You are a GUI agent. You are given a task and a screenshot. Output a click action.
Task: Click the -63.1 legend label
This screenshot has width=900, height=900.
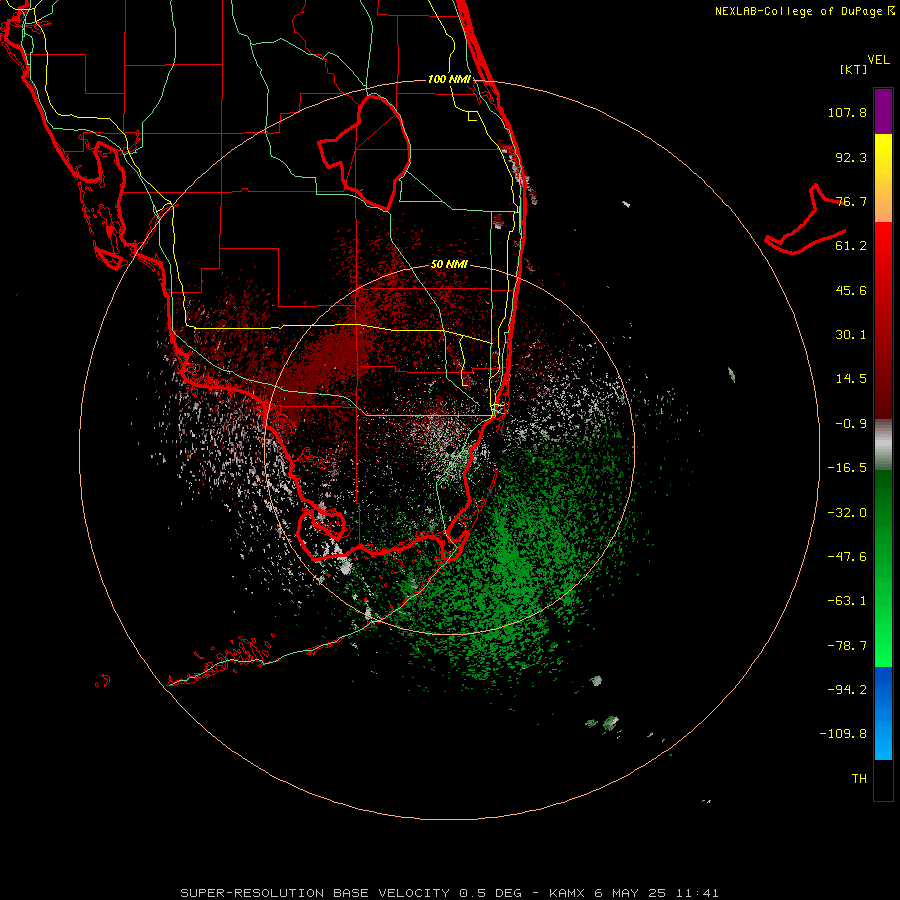[847, 601]
